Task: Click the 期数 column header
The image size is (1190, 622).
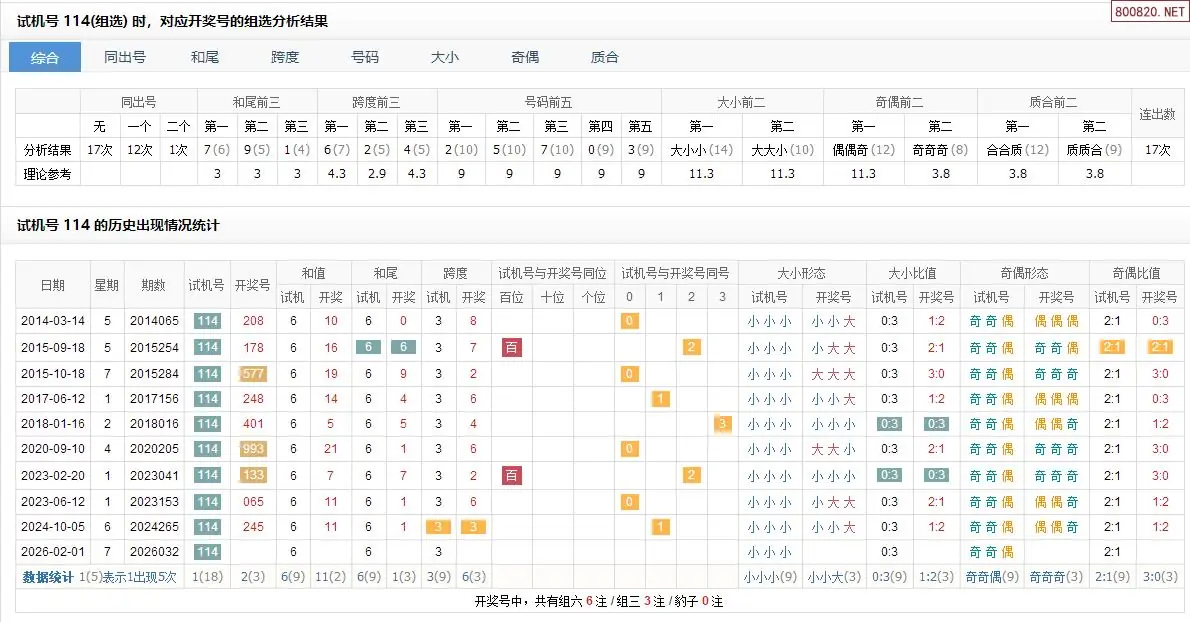Action: (x=153, y=285)
